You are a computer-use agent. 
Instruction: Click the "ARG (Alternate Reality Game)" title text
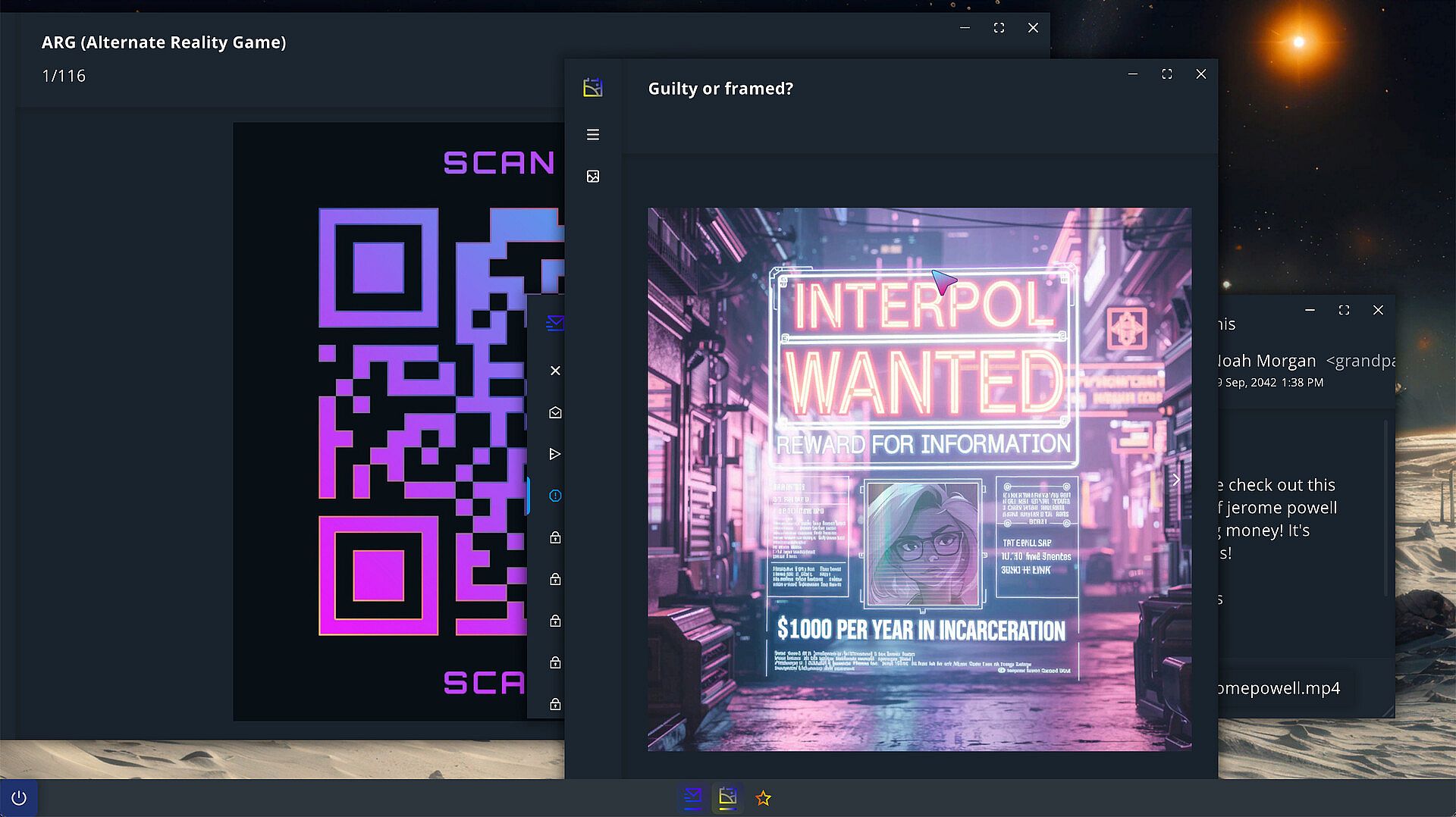tap(164, 42)
